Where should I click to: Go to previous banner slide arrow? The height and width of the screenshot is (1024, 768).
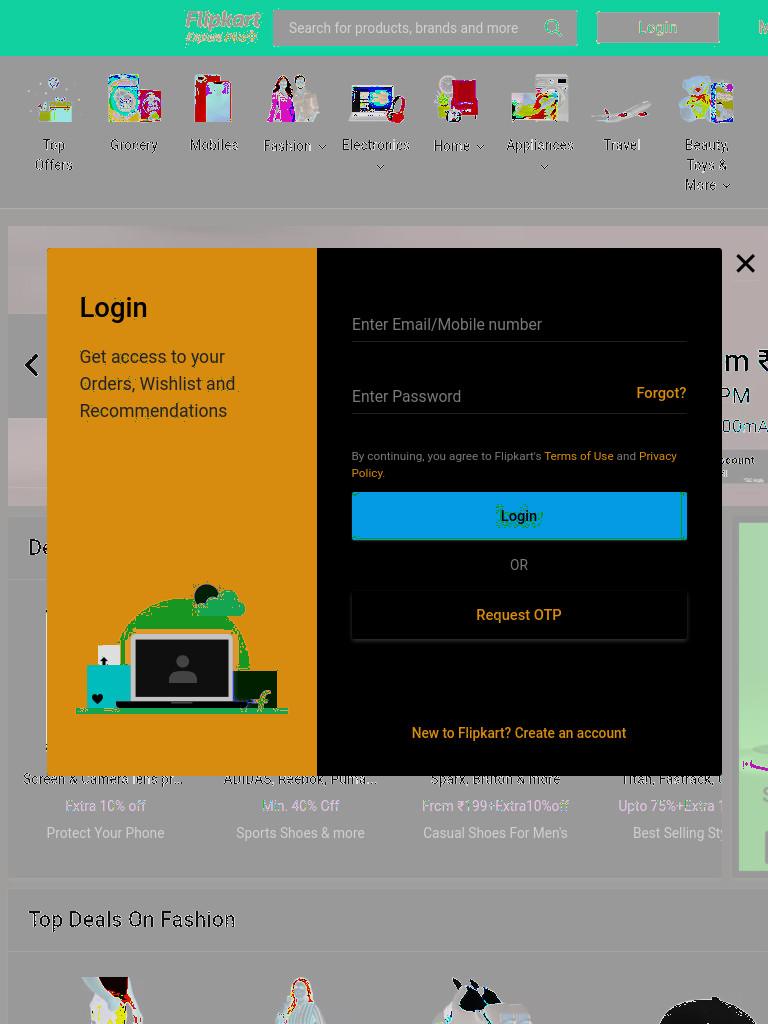pyautogui.click(x=31, y=364)
